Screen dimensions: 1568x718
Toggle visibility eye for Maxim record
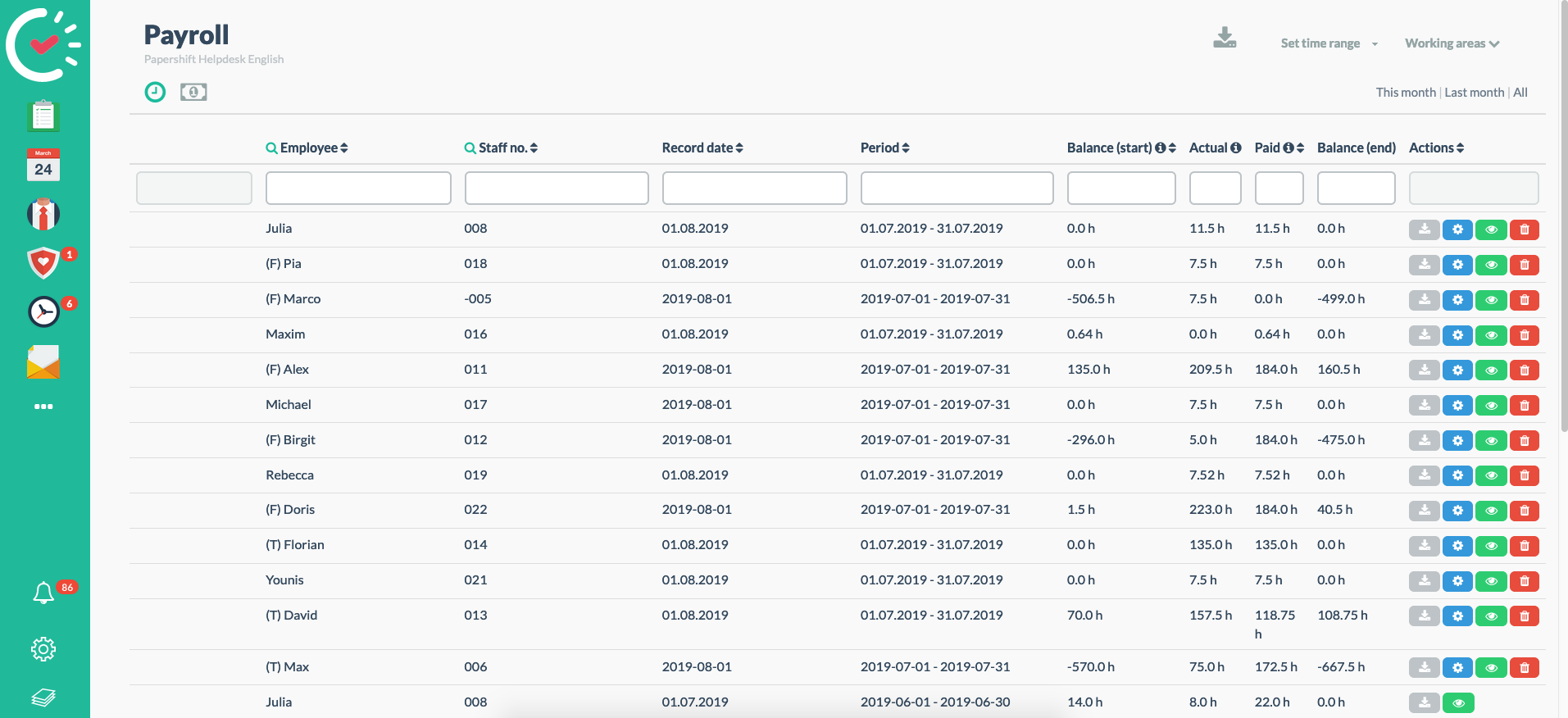(x=1491, y=335)
